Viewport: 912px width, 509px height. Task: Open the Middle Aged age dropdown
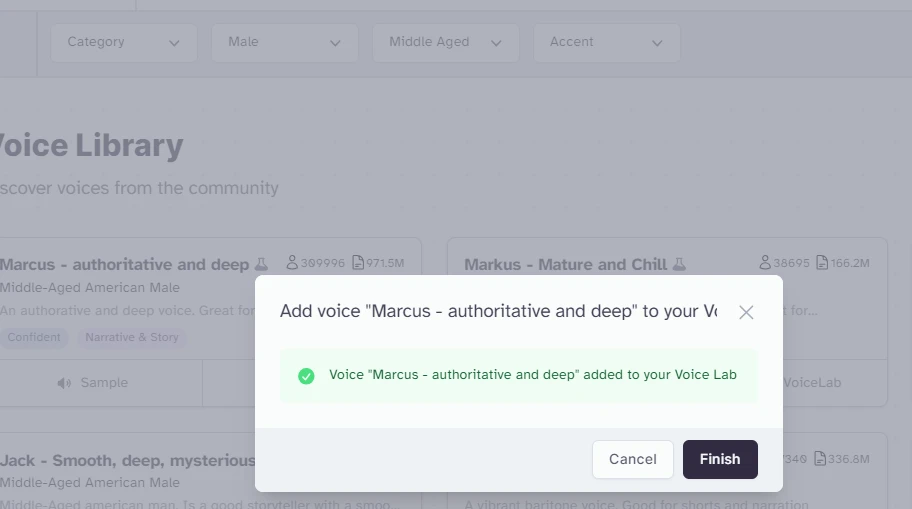[x=446, y=42]
